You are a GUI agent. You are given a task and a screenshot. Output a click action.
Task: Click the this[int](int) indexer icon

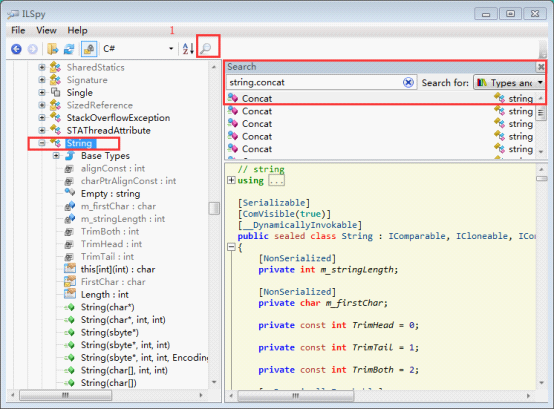coord(70,269)
